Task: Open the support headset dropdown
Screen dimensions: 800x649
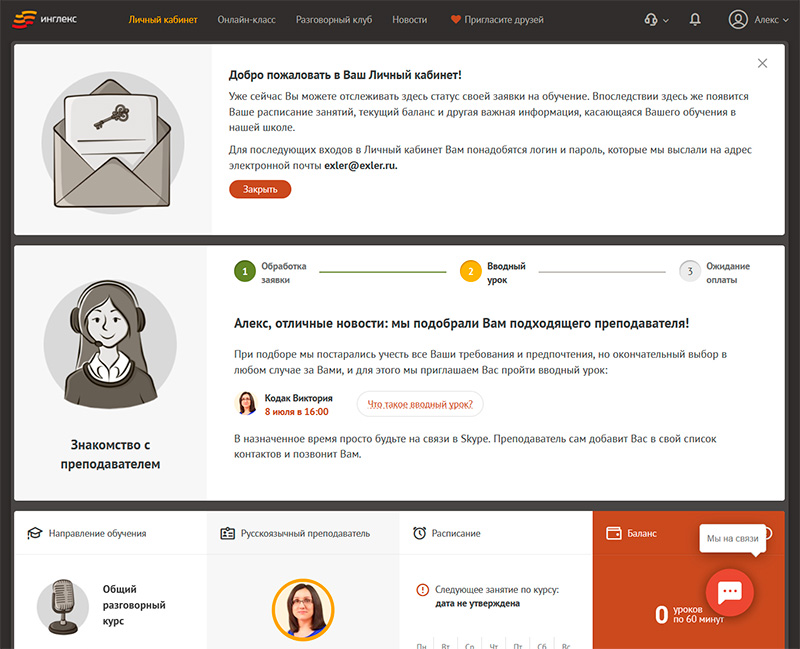Action: (x=656, y=19)
